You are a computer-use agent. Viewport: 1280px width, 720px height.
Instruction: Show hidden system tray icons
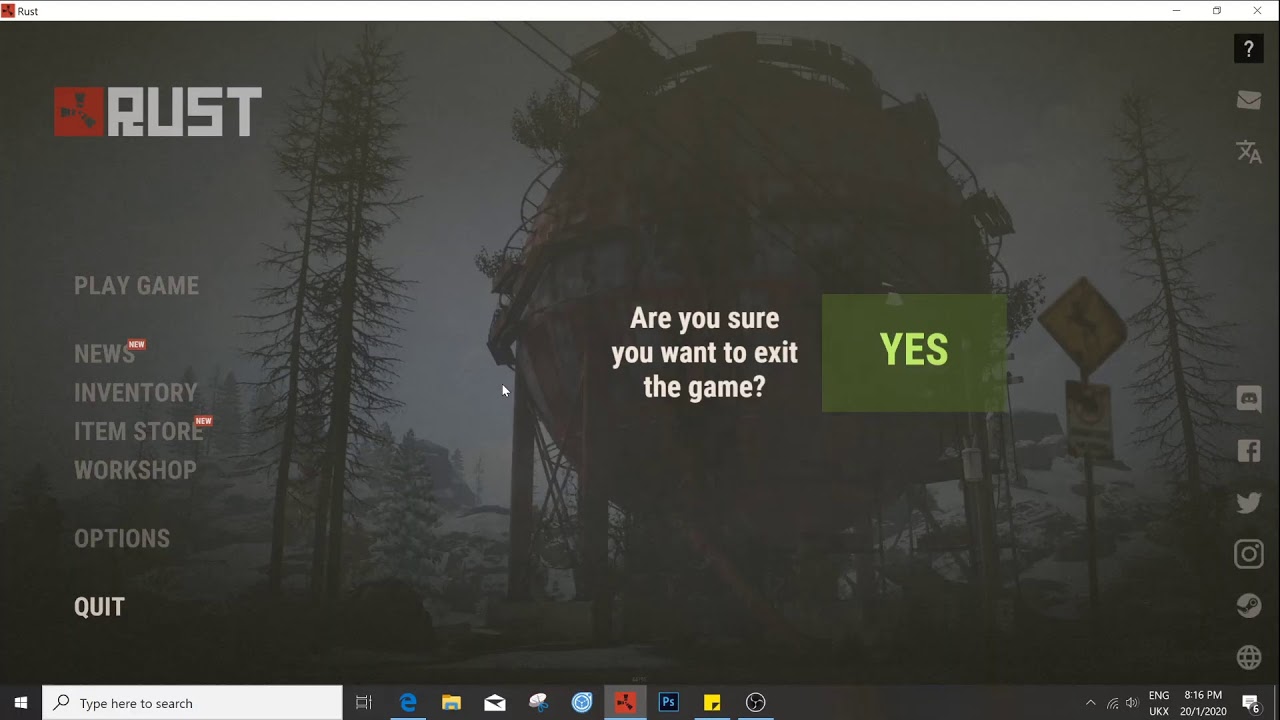1090,703
